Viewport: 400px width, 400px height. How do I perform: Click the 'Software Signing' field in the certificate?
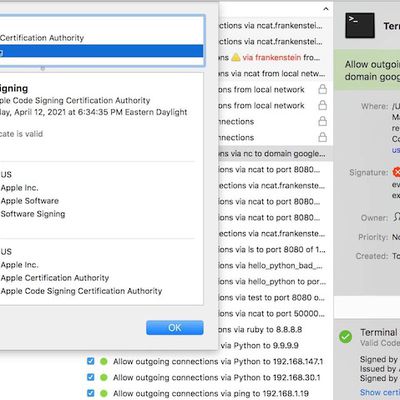pos(33,214)
